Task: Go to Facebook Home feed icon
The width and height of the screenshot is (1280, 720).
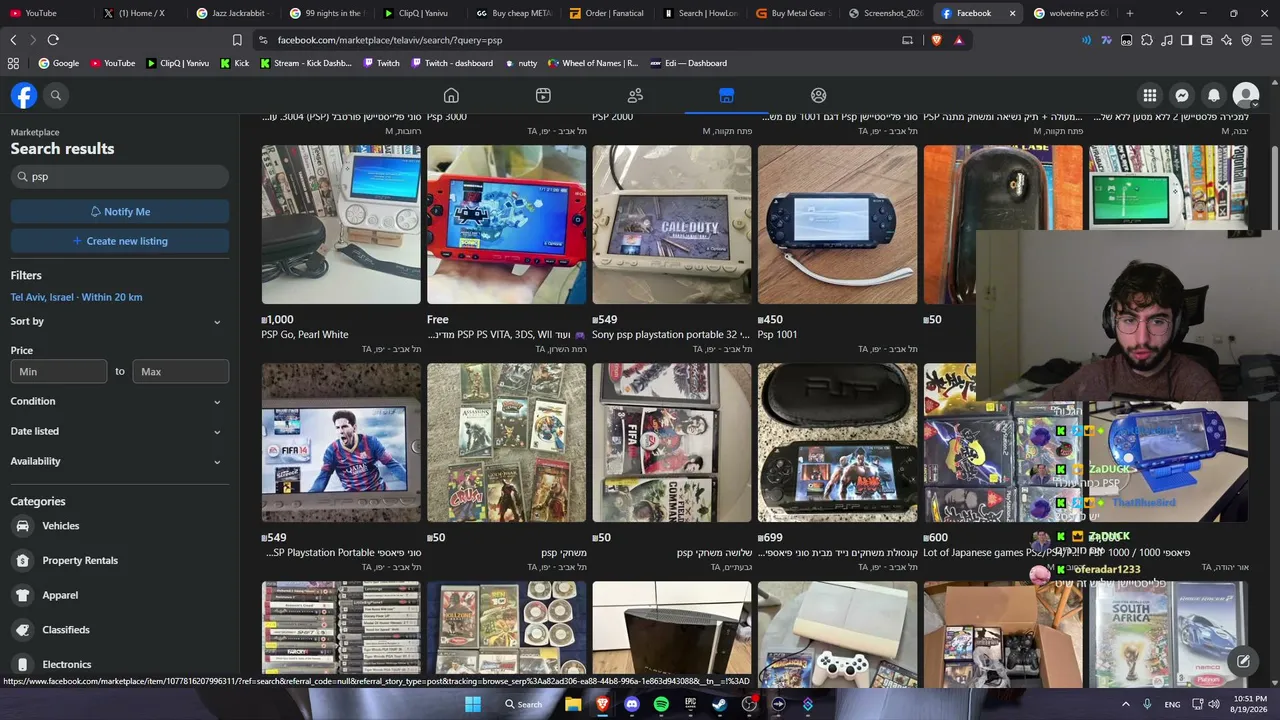Action: pos(451,95)
